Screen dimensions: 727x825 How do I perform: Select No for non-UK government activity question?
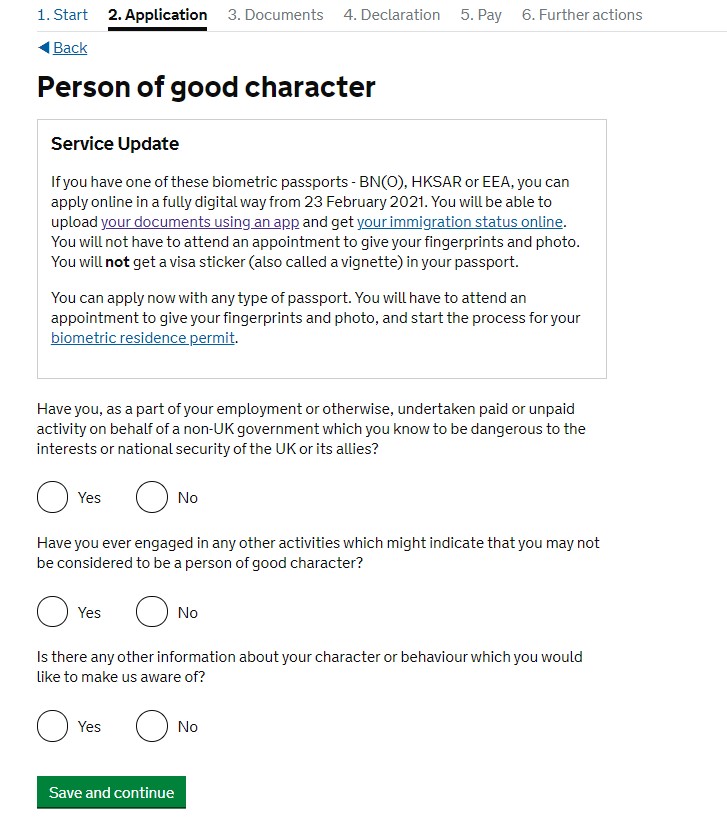pyautogui.click(x=152, y=497)
